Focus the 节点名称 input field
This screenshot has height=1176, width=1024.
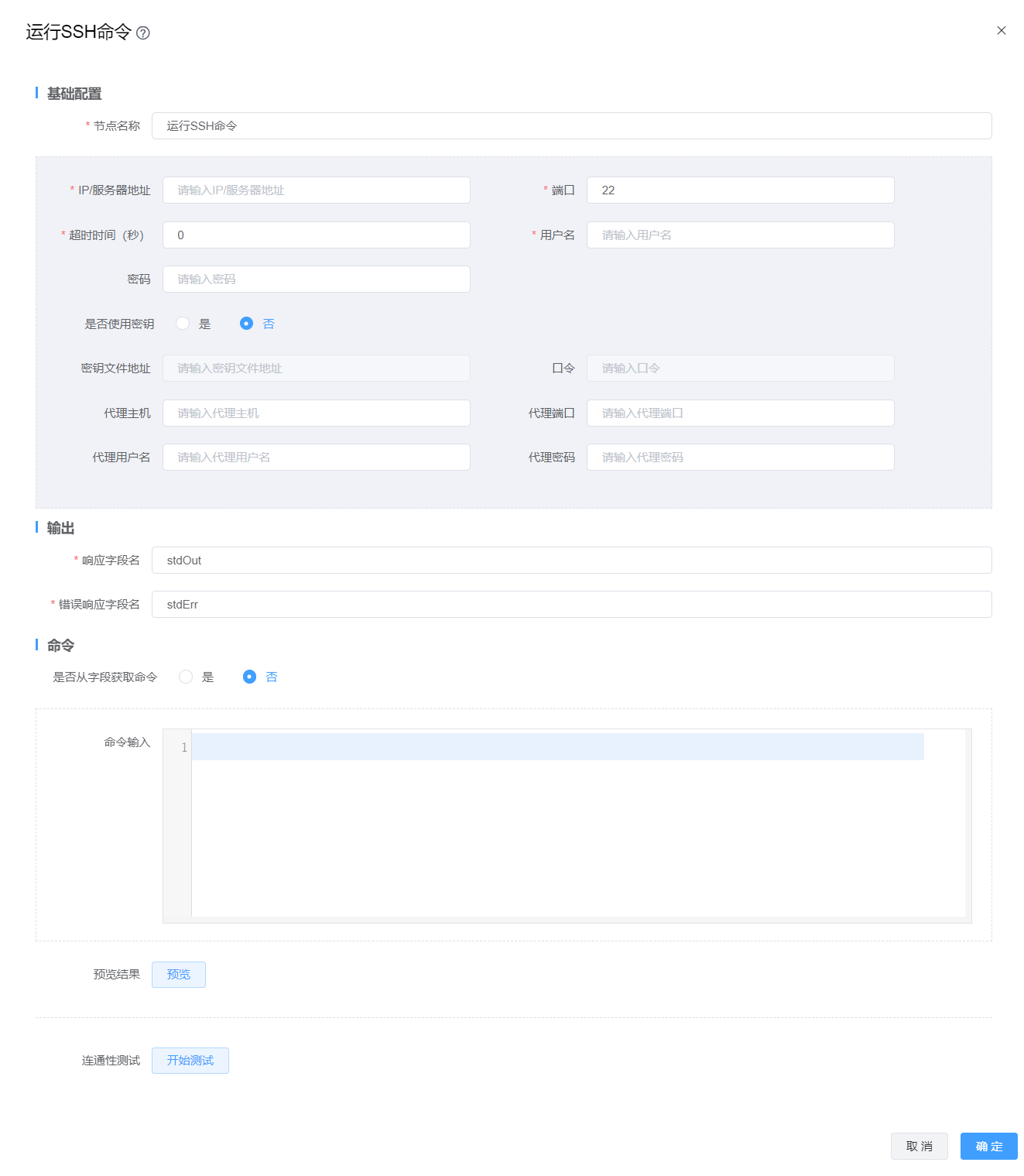coord(571,126)
